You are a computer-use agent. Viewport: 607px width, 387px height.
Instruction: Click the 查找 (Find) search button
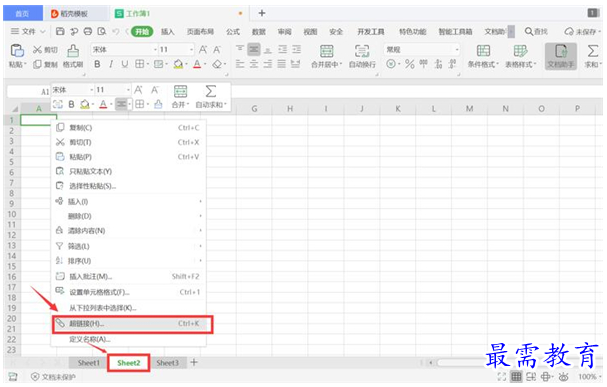[x=536, y=32]
